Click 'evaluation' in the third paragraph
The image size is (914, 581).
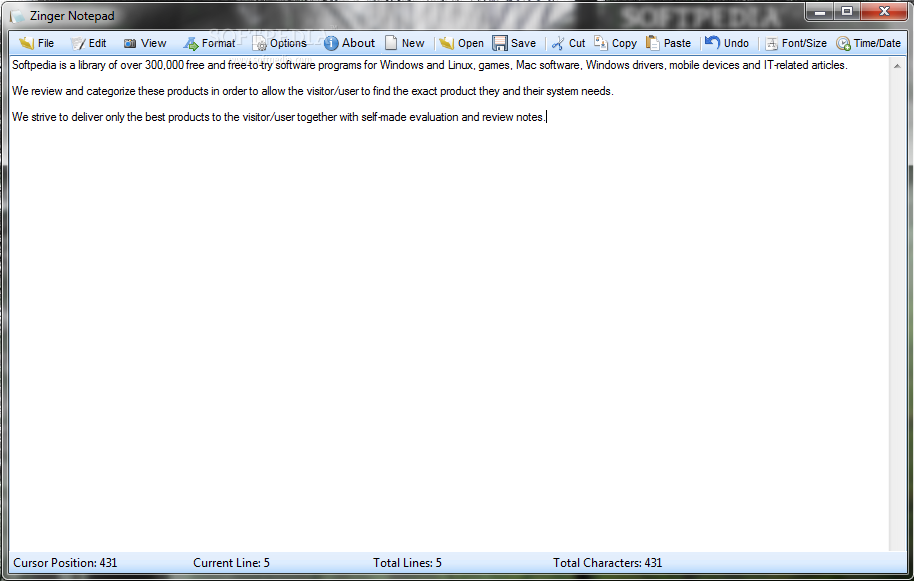pos(434,117)
